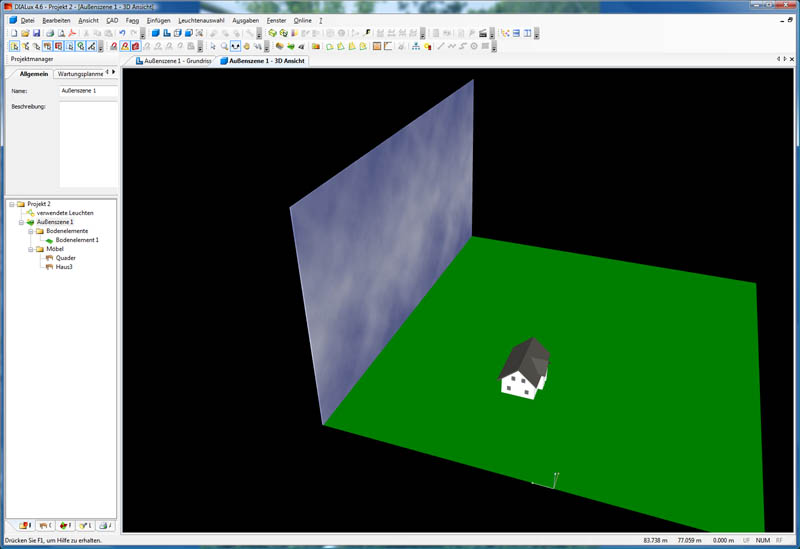Select the magnifier zoom tool
Screen dimensions: 800x549
[x=224, y=46]
